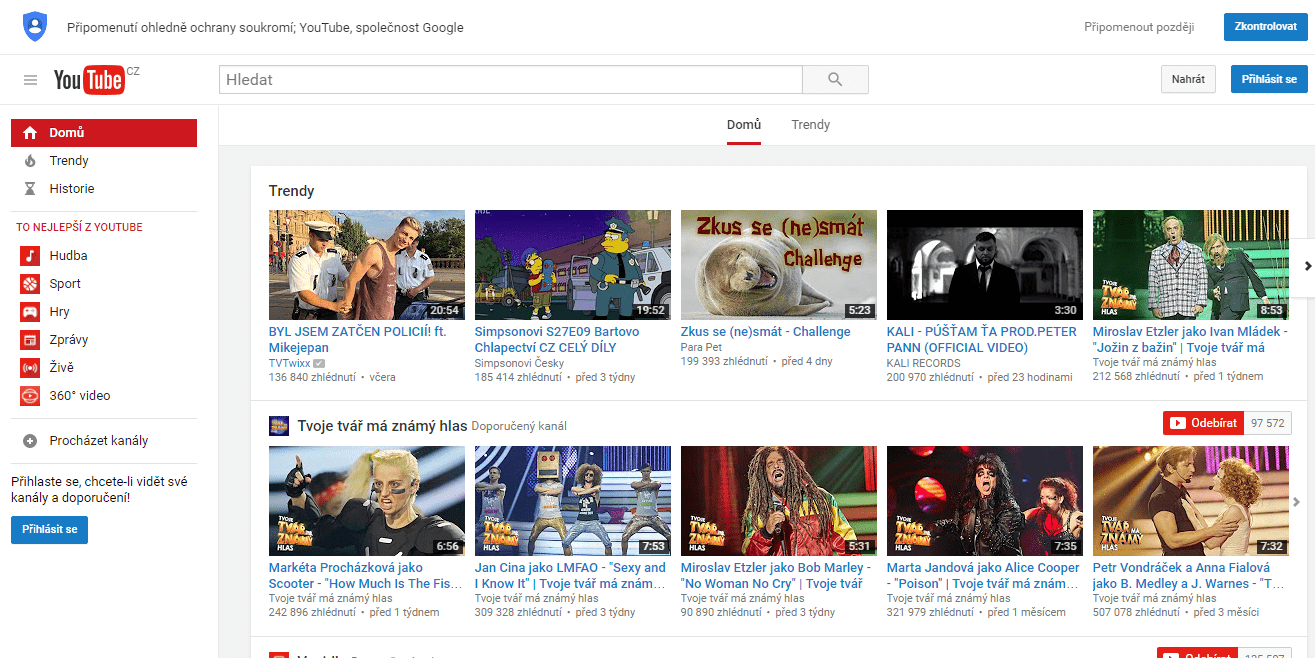The width and height of the screenshot is (1315, 658).
Task: Open Simpsonovi Česky channel link
Action: (x=520, y=363)
